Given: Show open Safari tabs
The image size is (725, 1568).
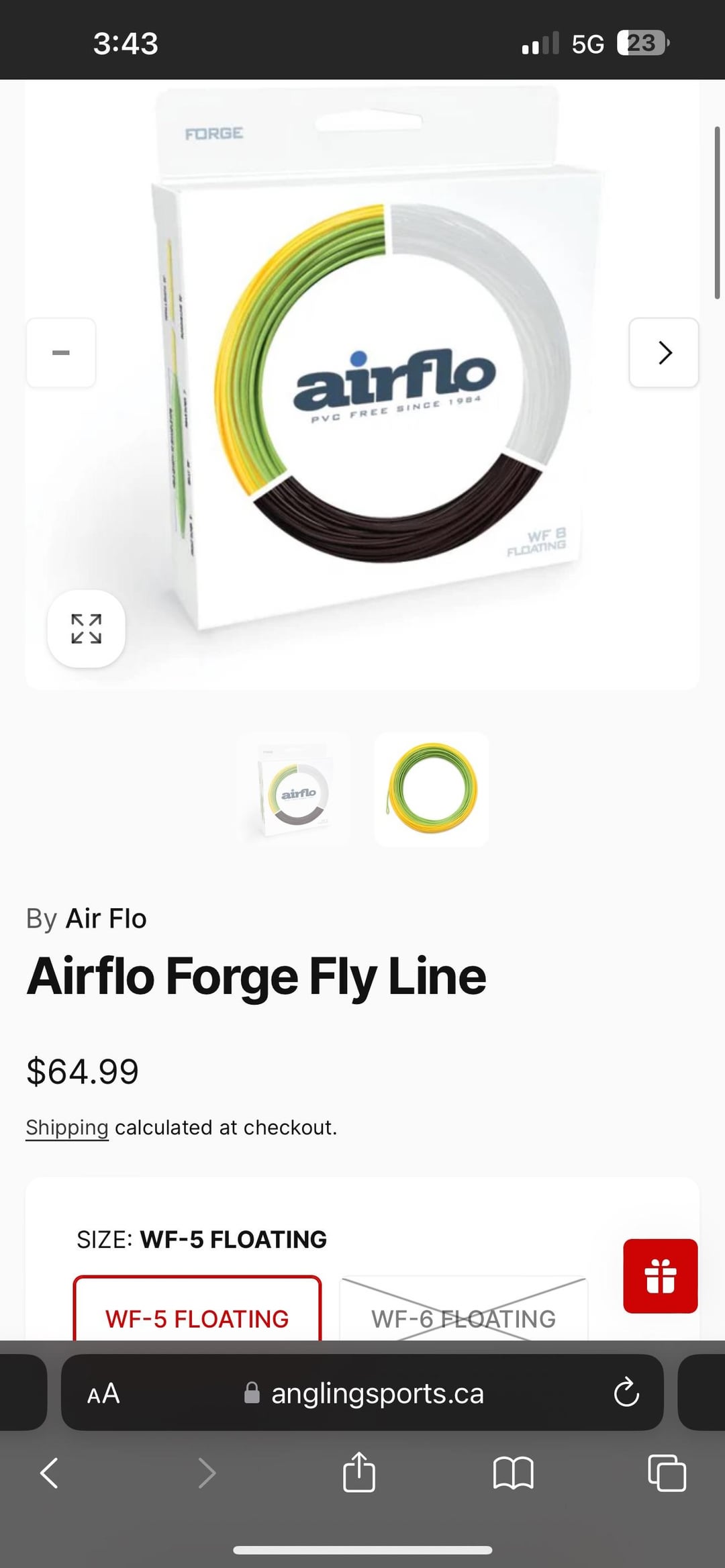Looking at the screenshot, I should 667,1473.
